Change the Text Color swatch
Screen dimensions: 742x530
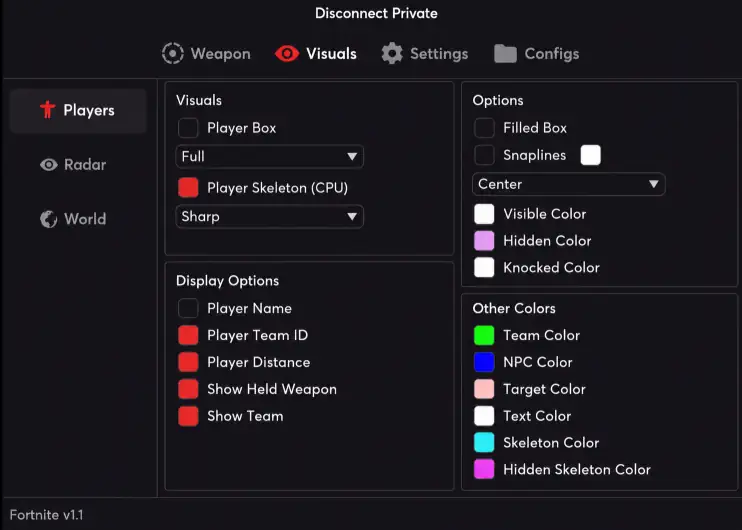point(484,416)
